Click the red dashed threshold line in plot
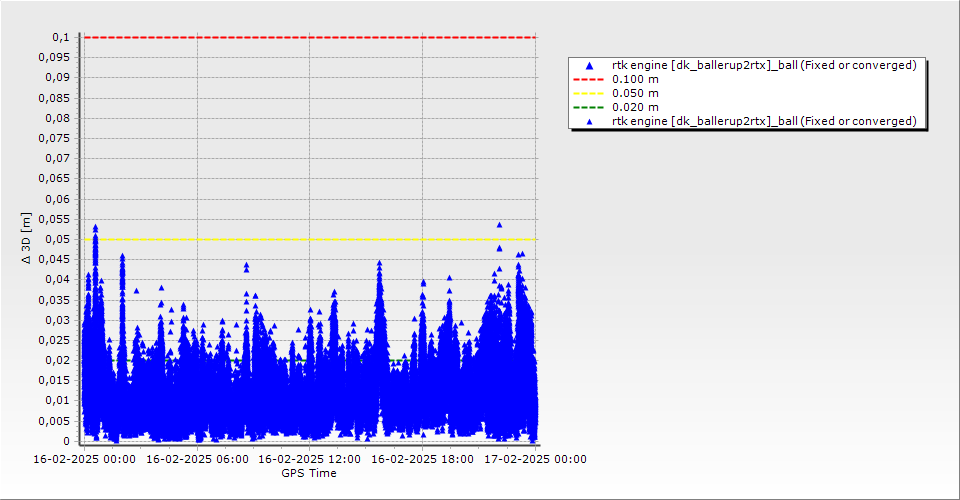 [x=310, y=37]
